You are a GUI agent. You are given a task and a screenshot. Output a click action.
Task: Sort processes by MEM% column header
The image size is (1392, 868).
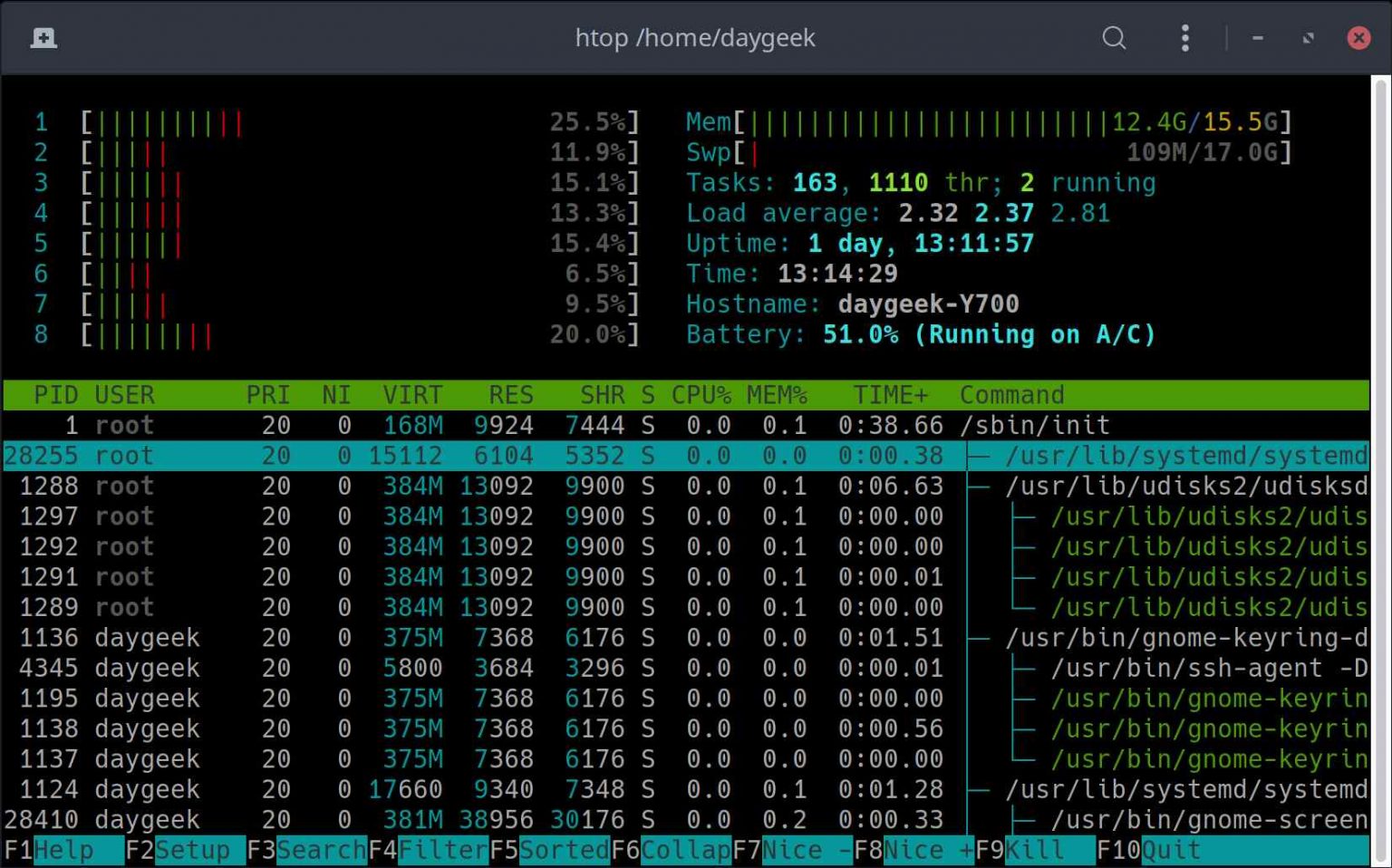click(777, 395)
